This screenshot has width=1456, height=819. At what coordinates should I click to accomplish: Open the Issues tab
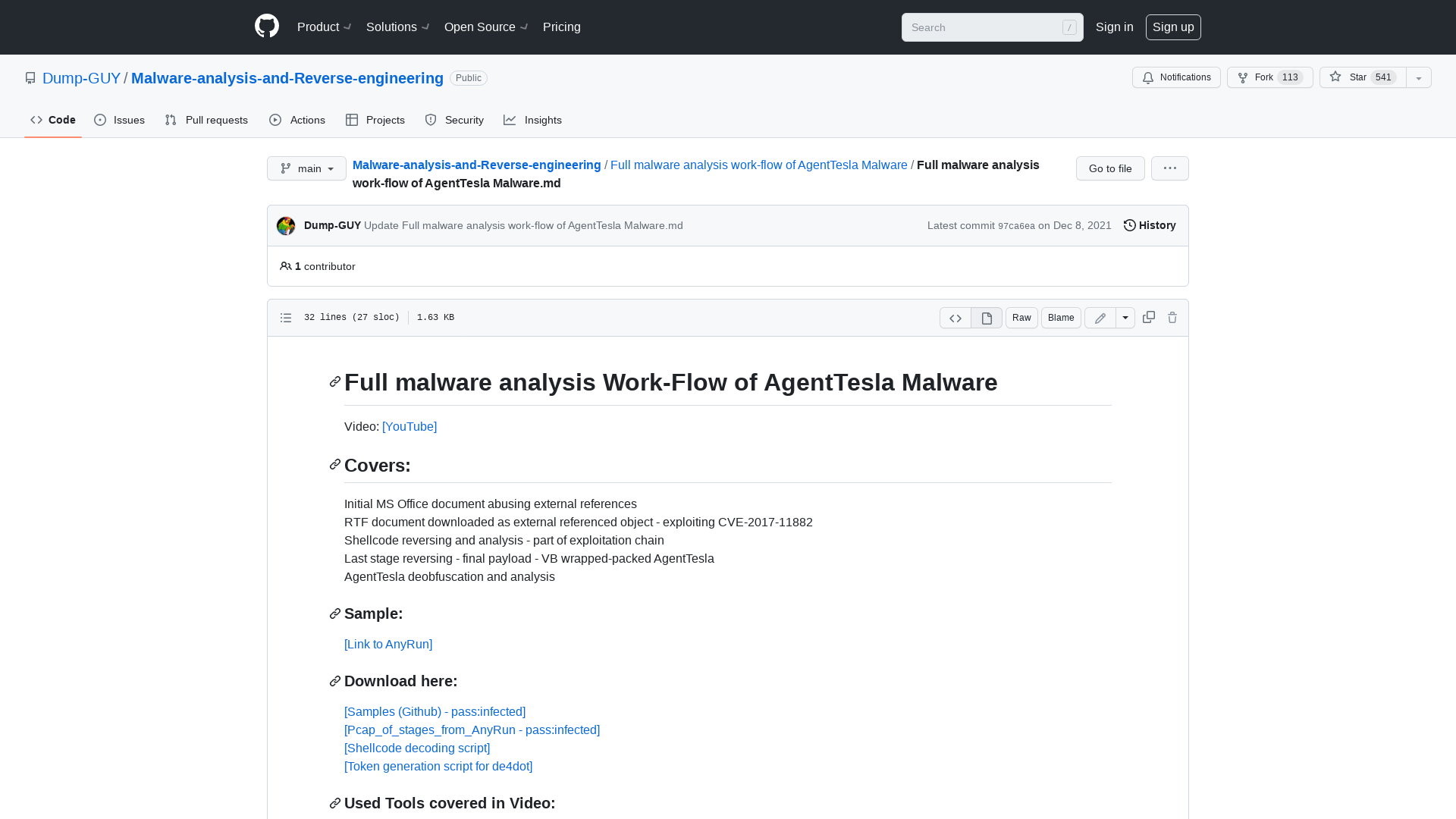coord(120,120)
